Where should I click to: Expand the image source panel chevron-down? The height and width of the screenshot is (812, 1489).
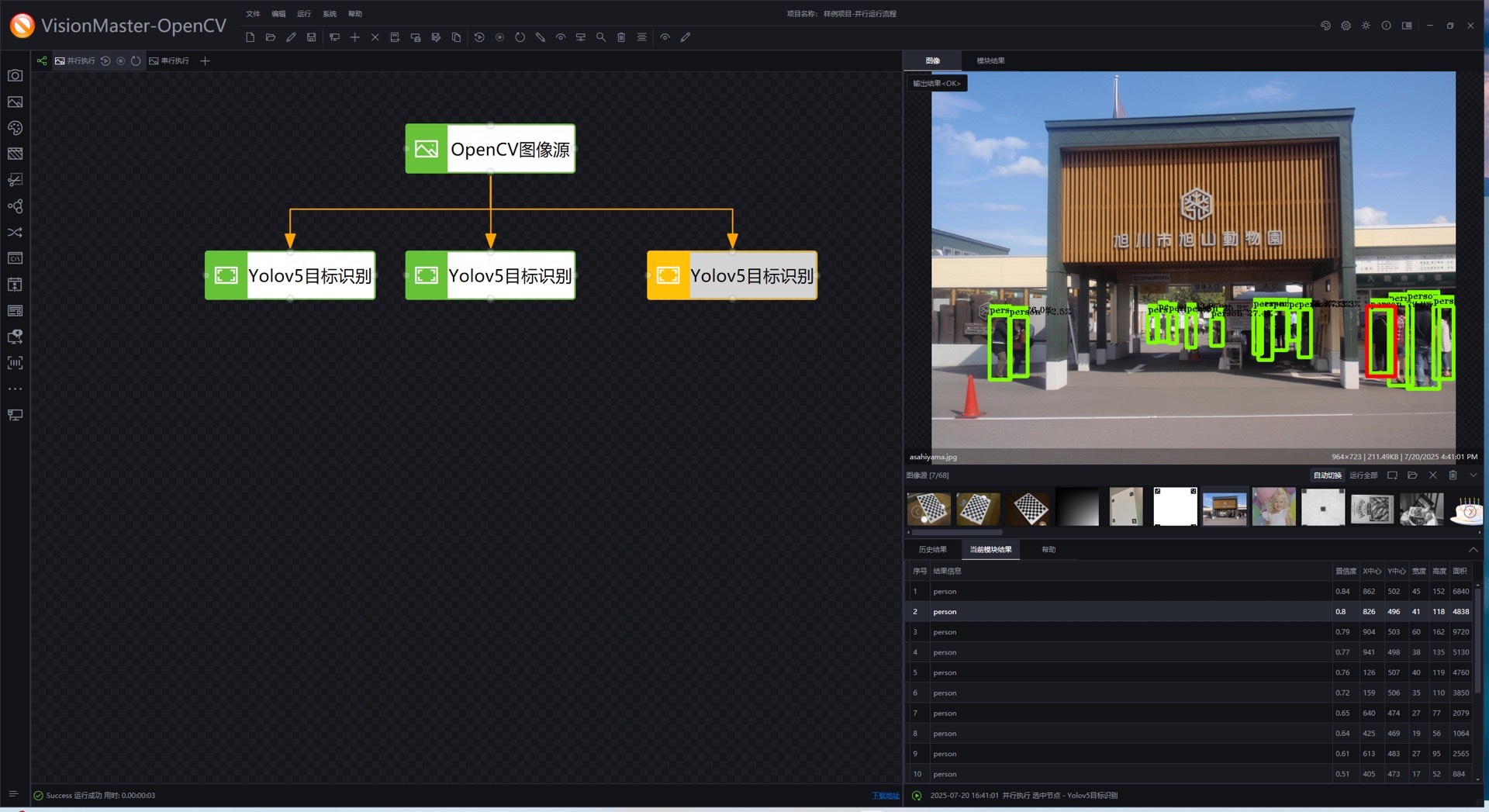(1473, 475)
